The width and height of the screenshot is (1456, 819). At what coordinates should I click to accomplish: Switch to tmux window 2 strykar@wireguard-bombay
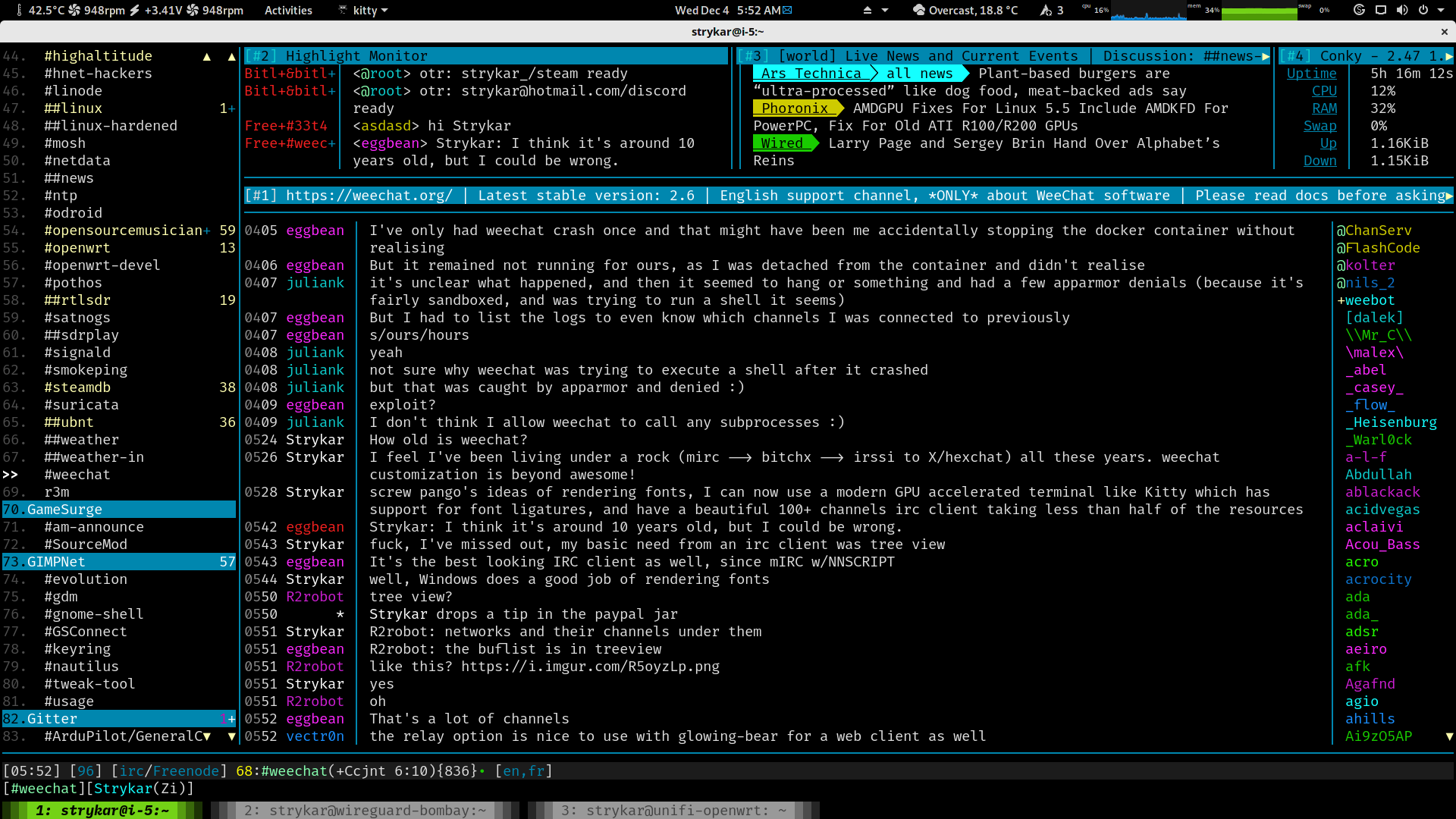364,810
